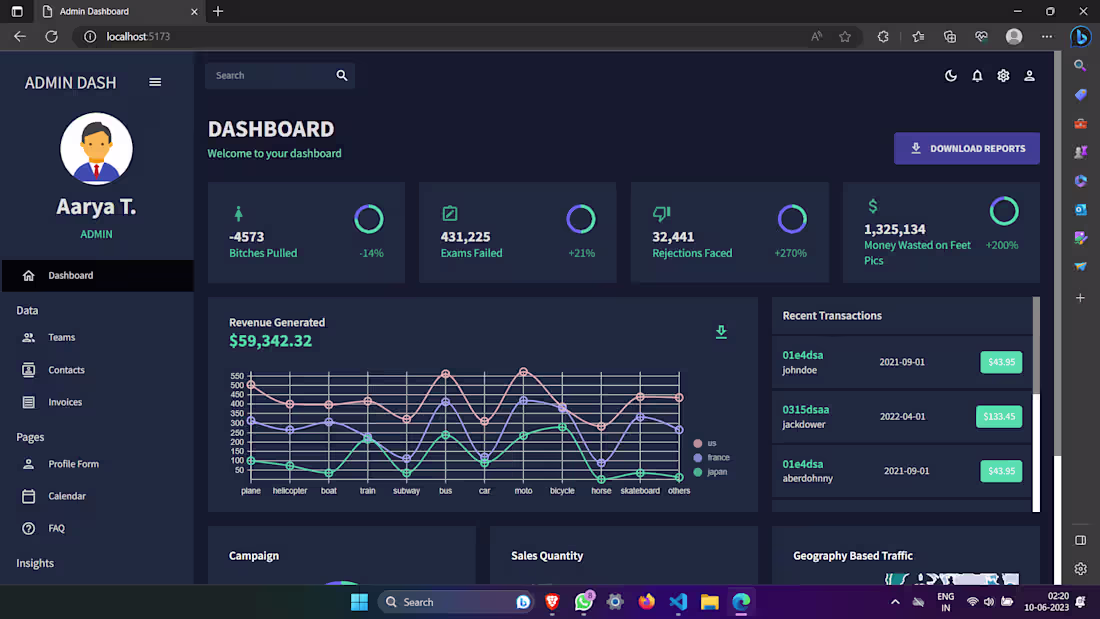The height and width of the screenshot is (619, 1100).
Task: Click the circular progress dial showing +270%
Action: (792, 219)
